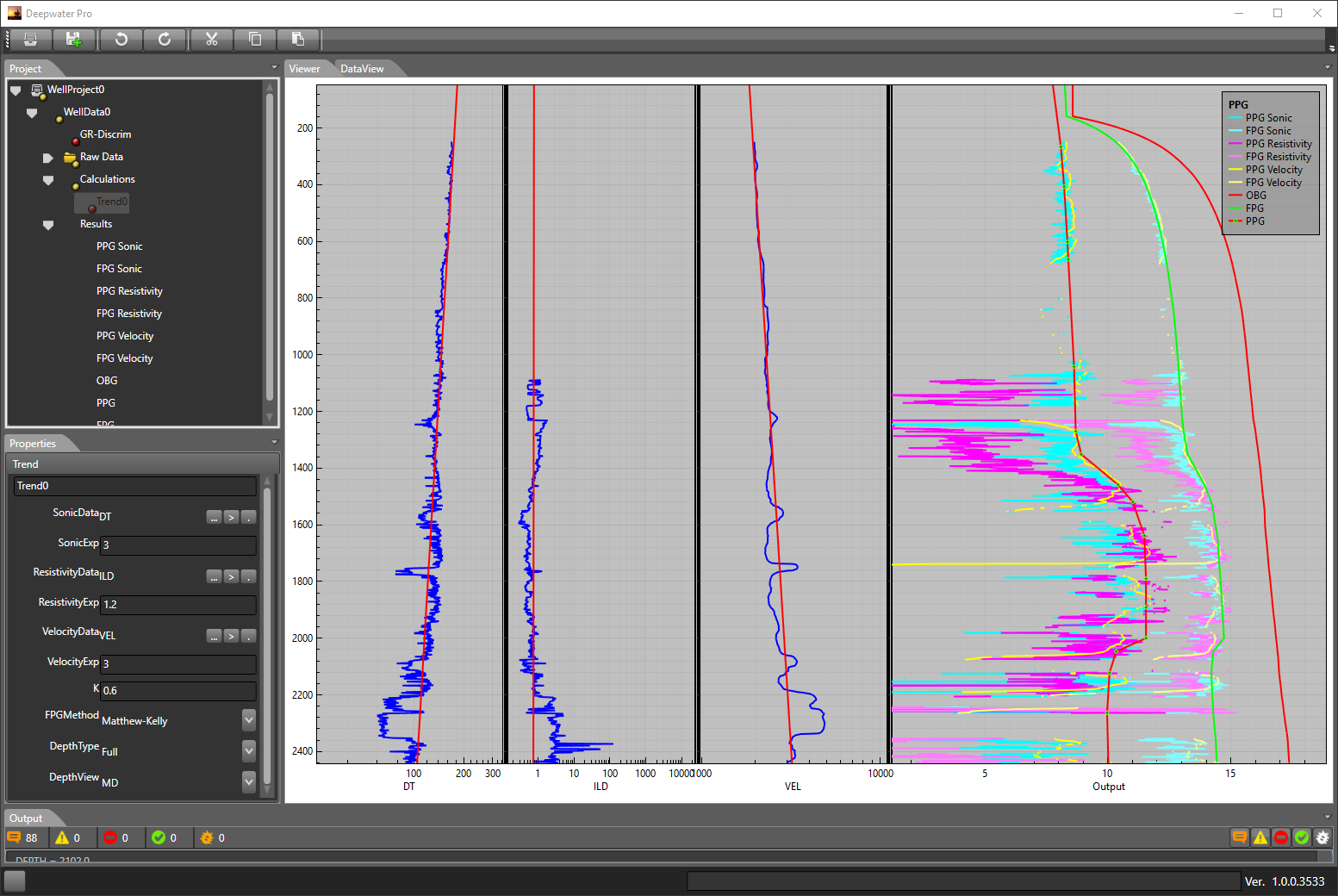The image size is (1338, 896).
Task: Switch to the DataView tab
Action: click(x=363, y=69)
